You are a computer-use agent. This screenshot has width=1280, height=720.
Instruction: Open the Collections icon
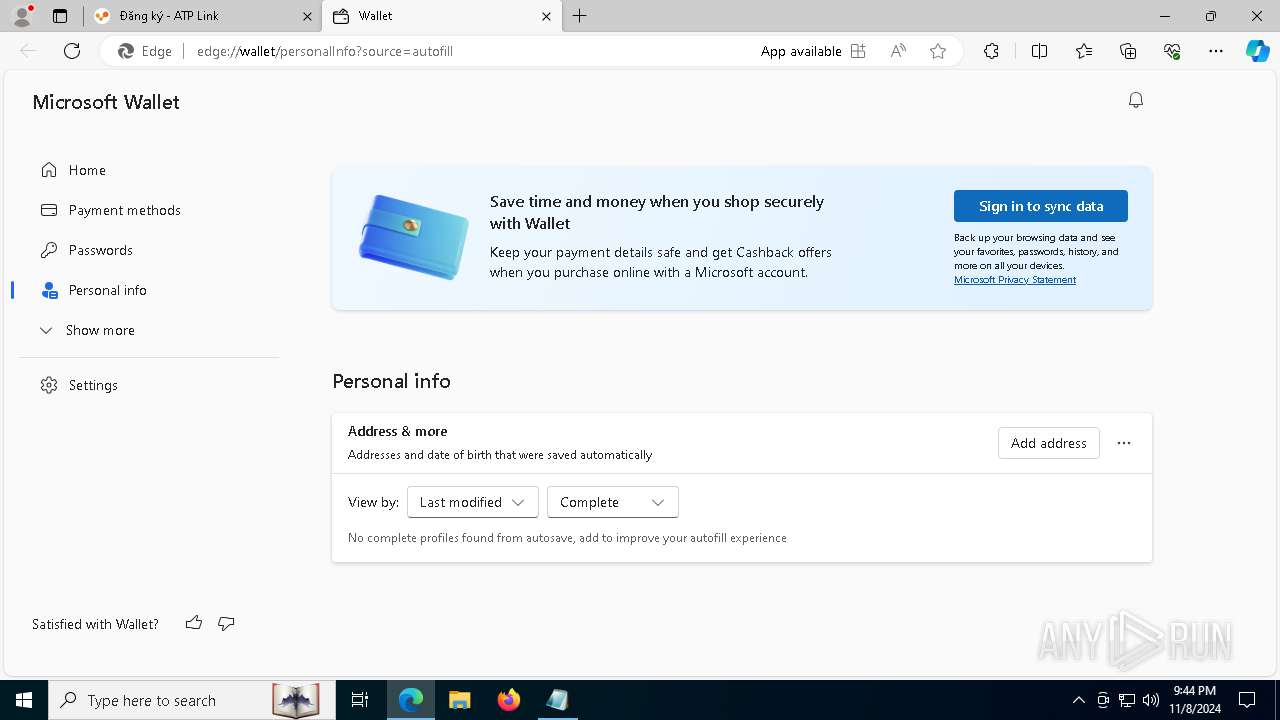(x=1128, y=51)
